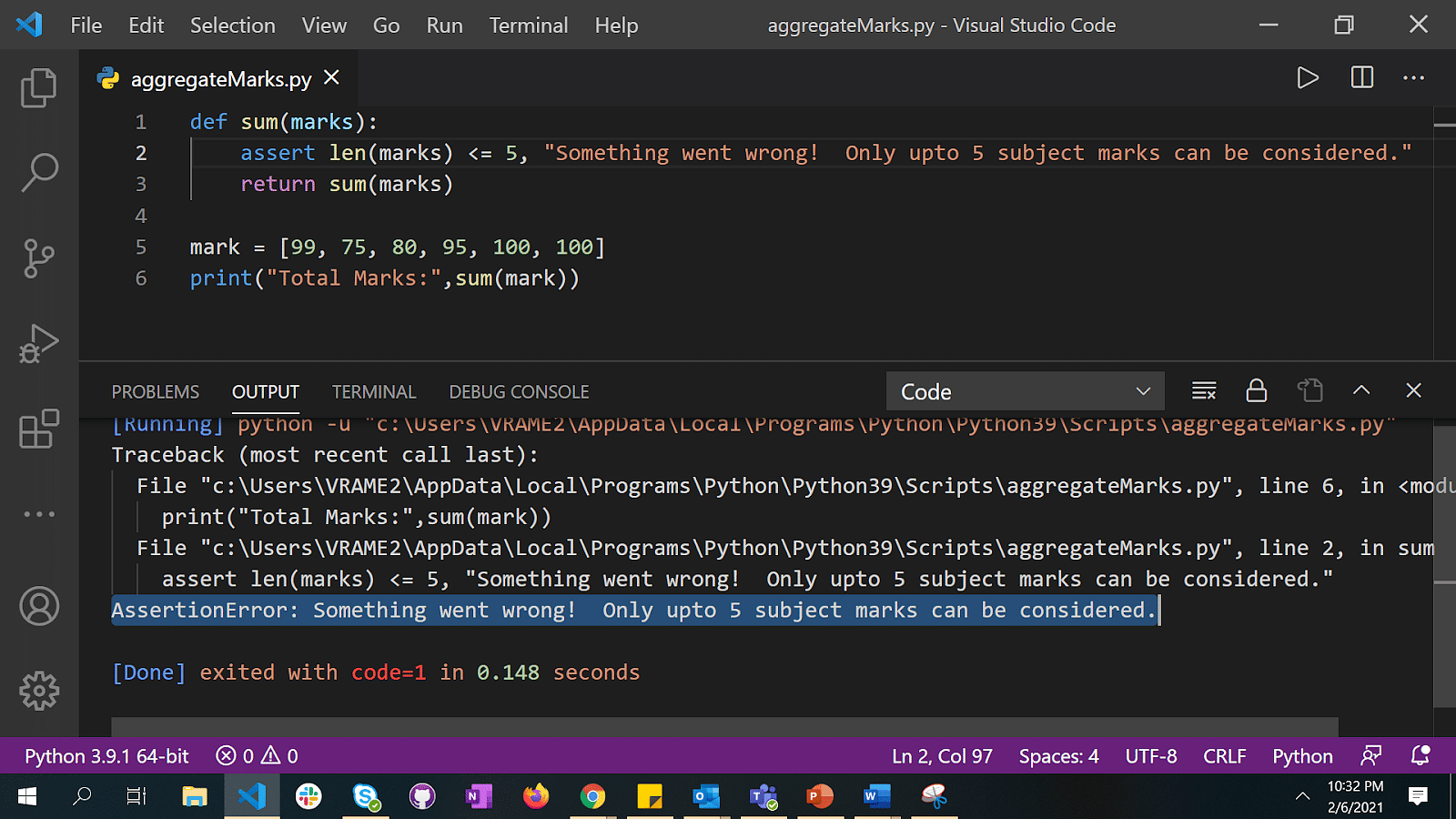Viewport: 1456px width, 819px height.
Task: Open the Search view in activity bar
Action: click(x=39, y=173)
